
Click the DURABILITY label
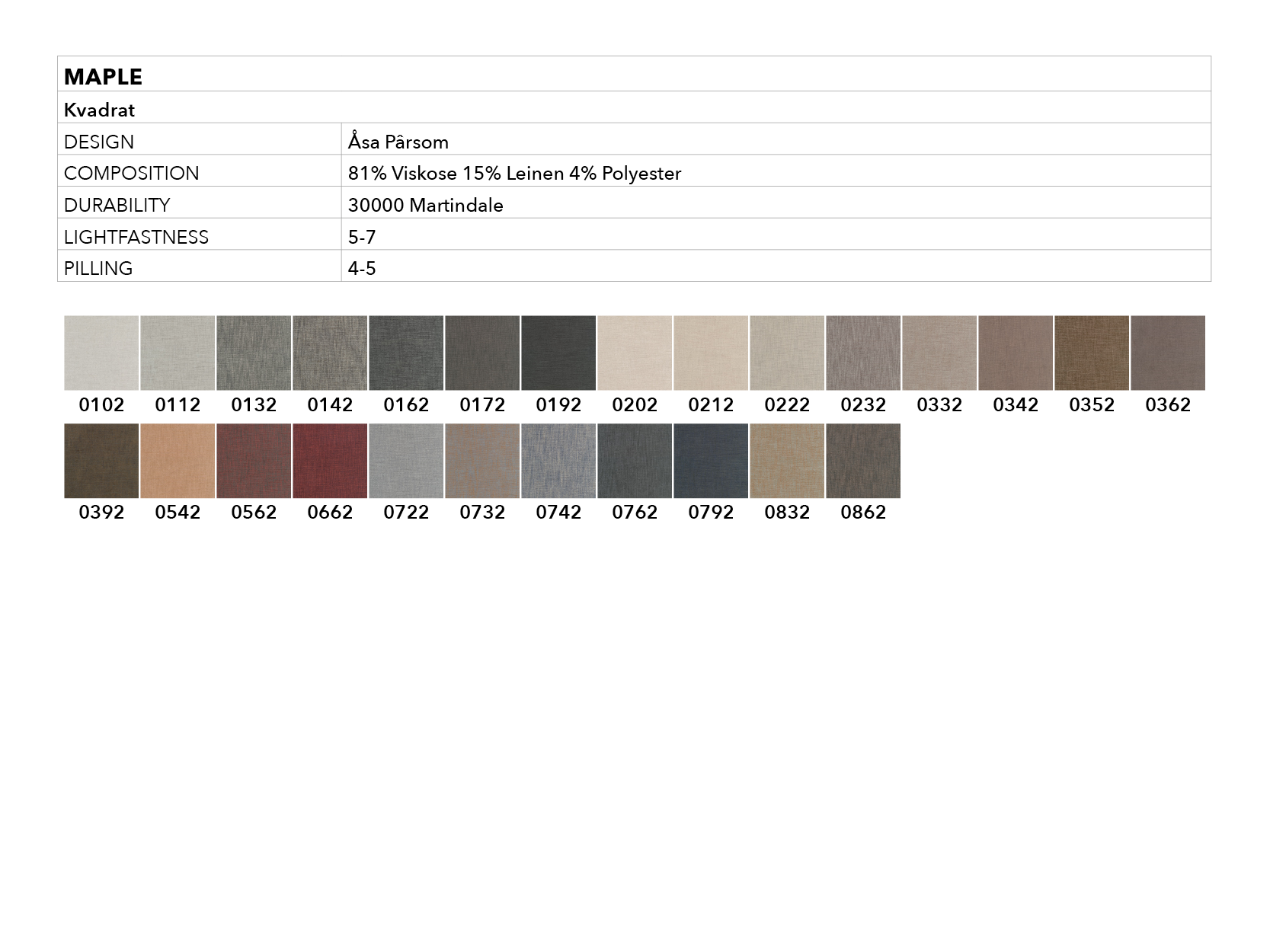[x=117, y=206]
